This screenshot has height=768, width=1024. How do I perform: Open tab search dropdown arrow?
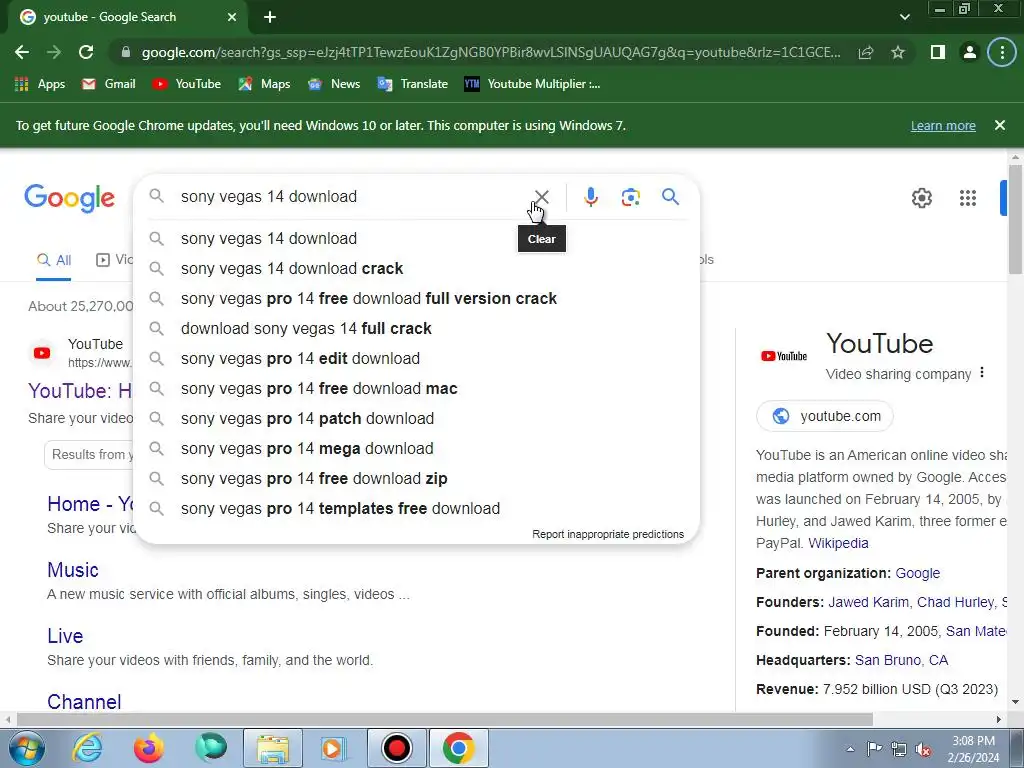pyautogui.click(x=904, y=17)
